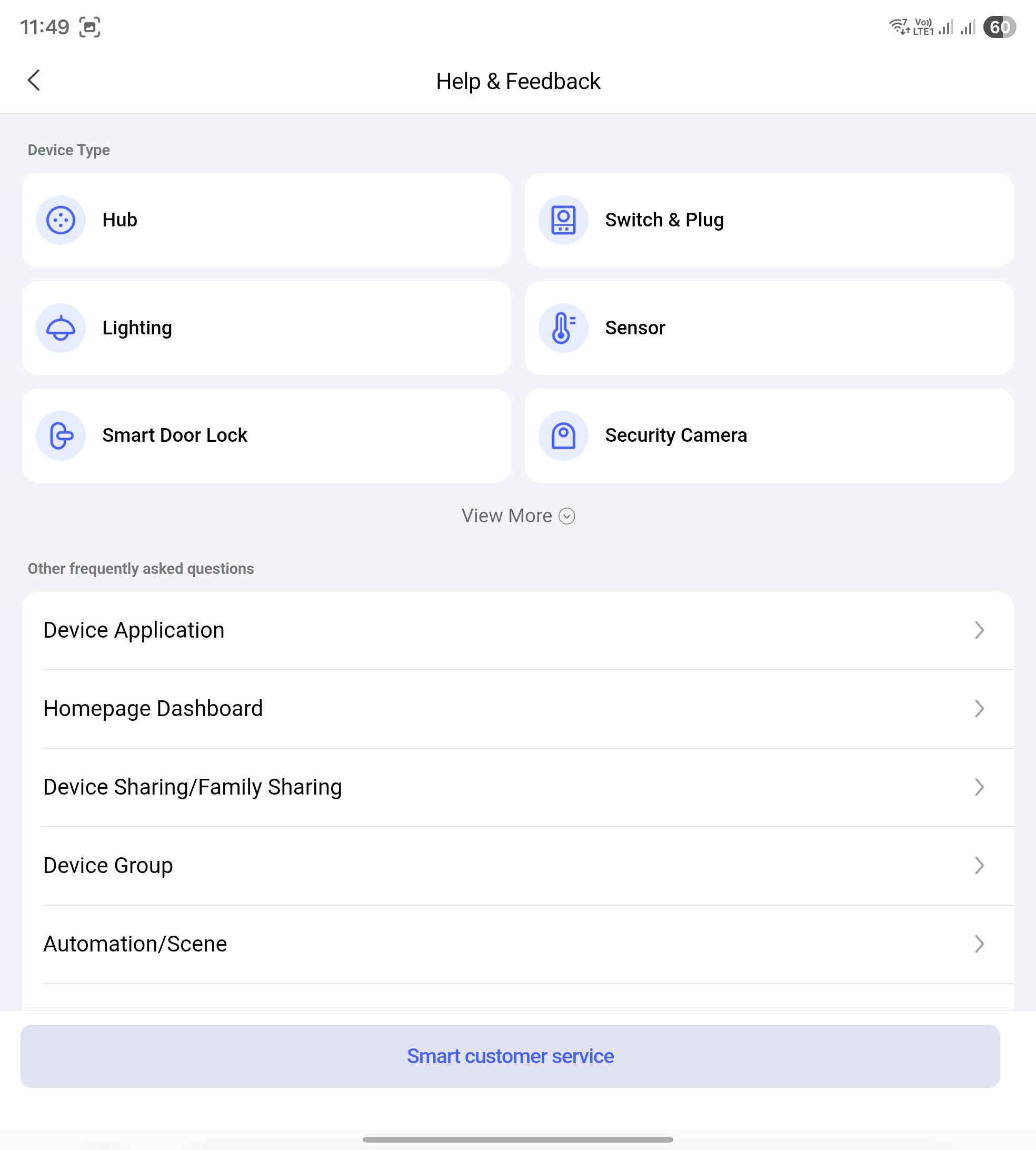The image size is (1036, 1150).
Task: Check the battery level indicator
Action: coord(999,27)
